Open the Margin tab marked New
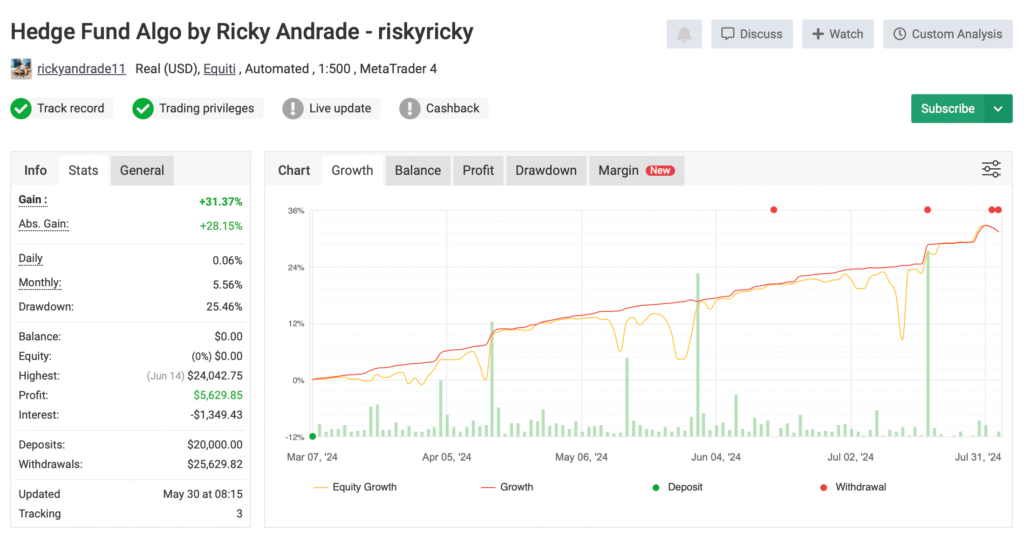Viewport: 1024px width, 538px height. (x=635, y=170)
